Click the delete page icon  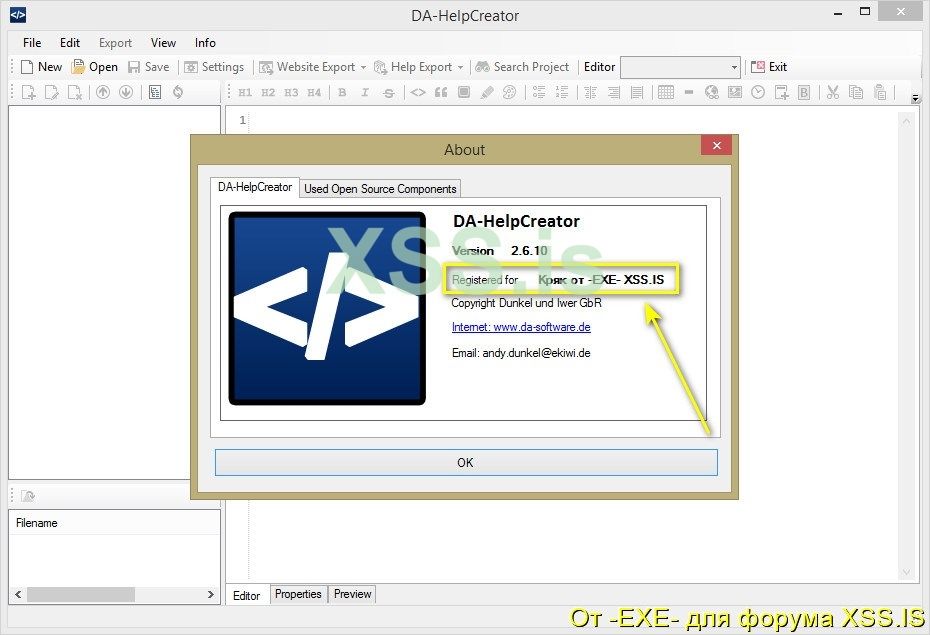pyautogui.click(x=75, y=92)
